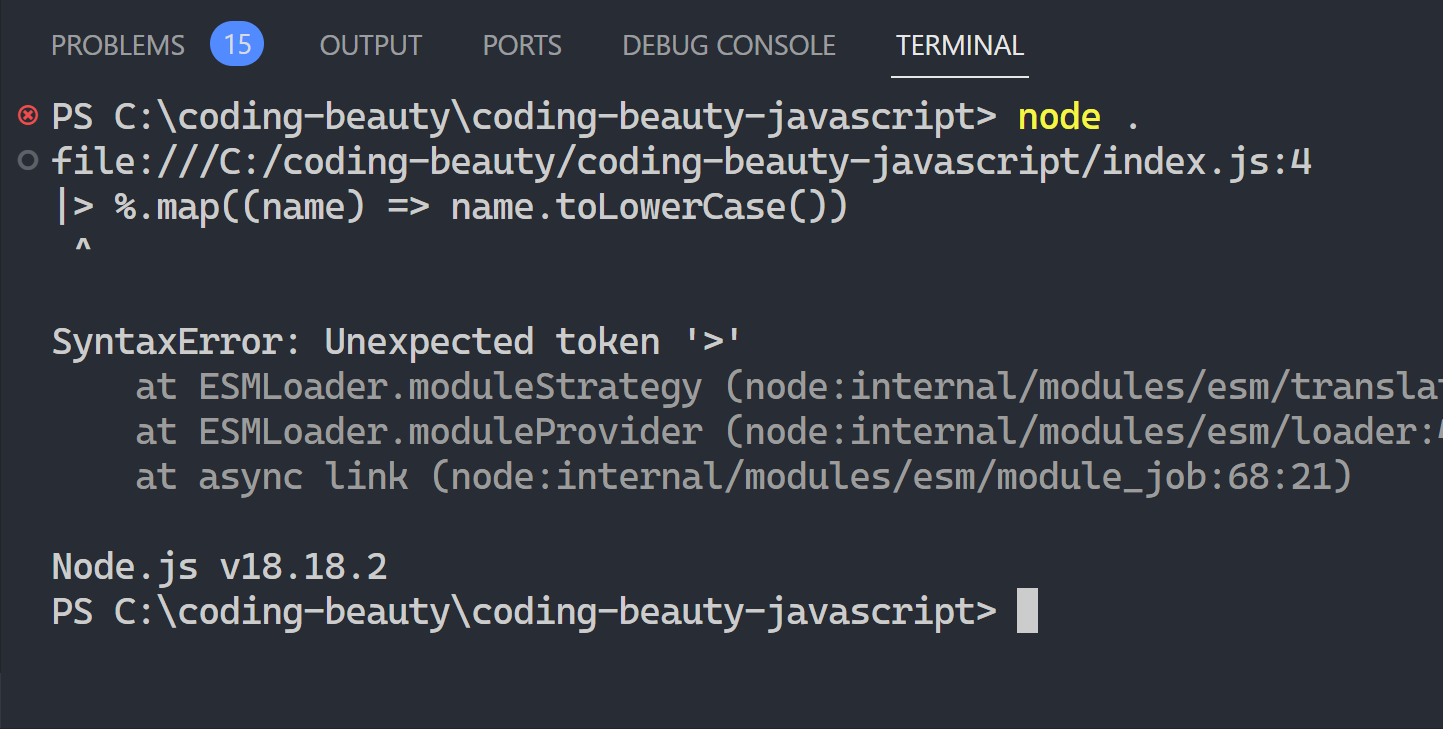Viewport: 1443px width, 729px height.
Task: Switch to the PORTS tab
Action: [522, 46]
